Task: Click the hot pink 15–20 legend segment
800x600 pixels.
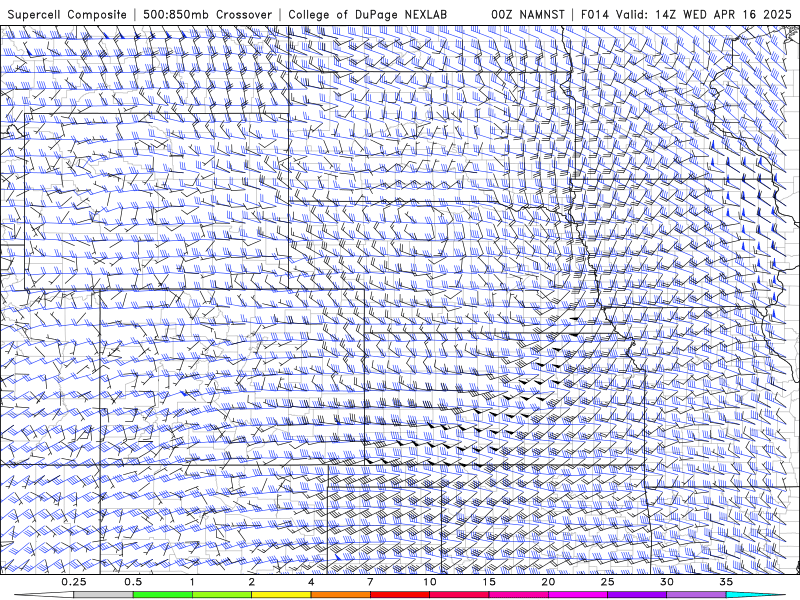Action: click(518, 595)
